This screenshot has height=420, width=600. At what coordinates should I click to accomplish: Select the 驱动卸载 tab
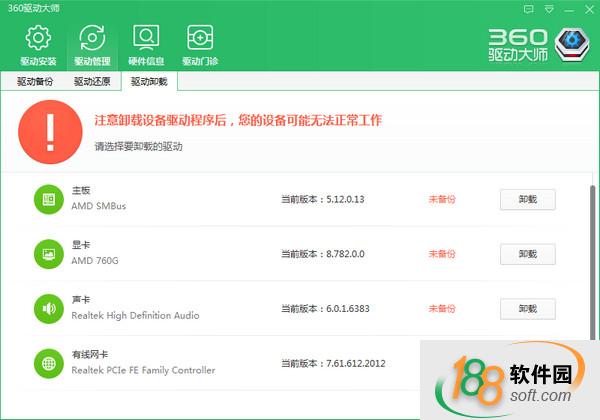[x=149, y=82]
